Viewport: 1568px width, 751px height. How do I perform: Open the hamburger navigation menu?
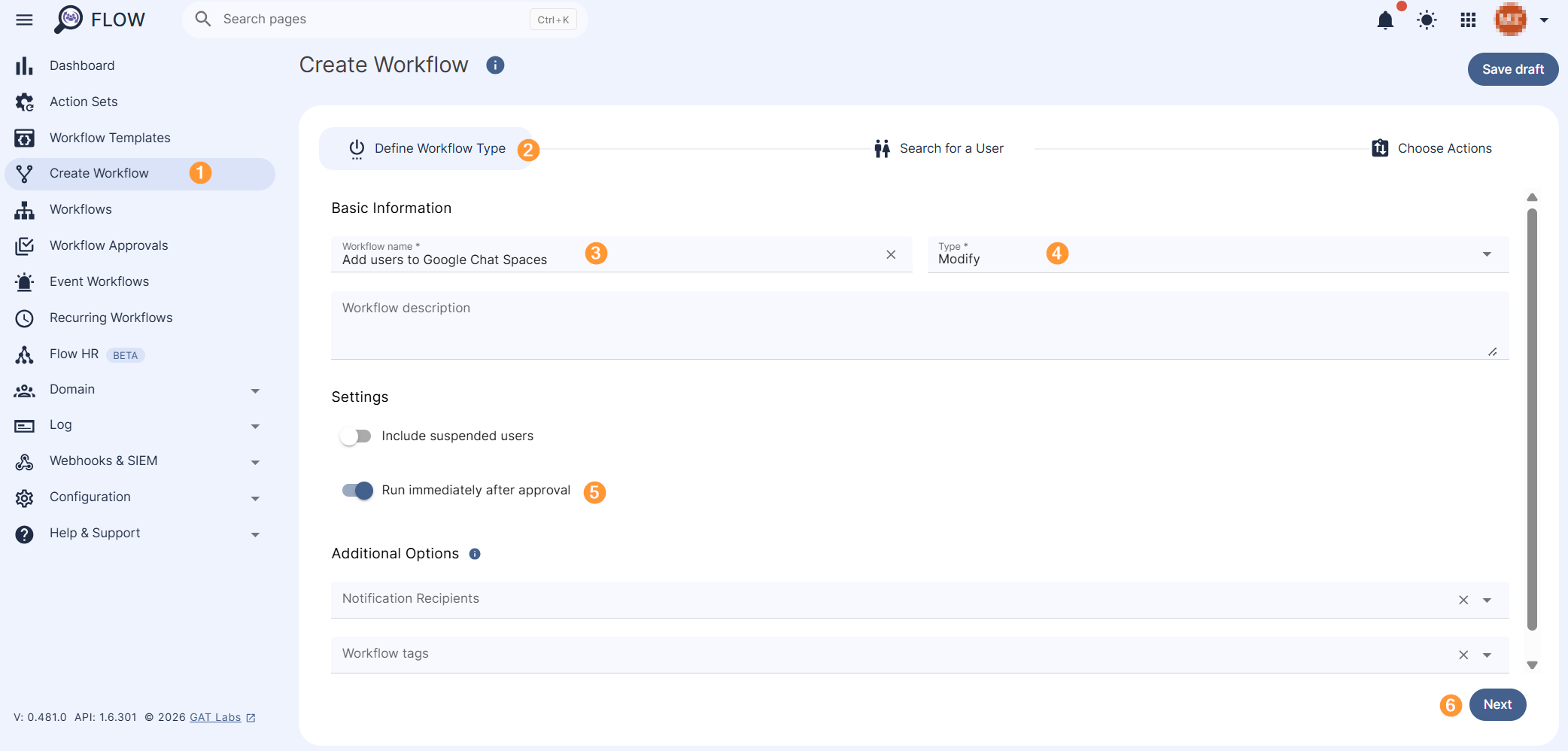24,20
